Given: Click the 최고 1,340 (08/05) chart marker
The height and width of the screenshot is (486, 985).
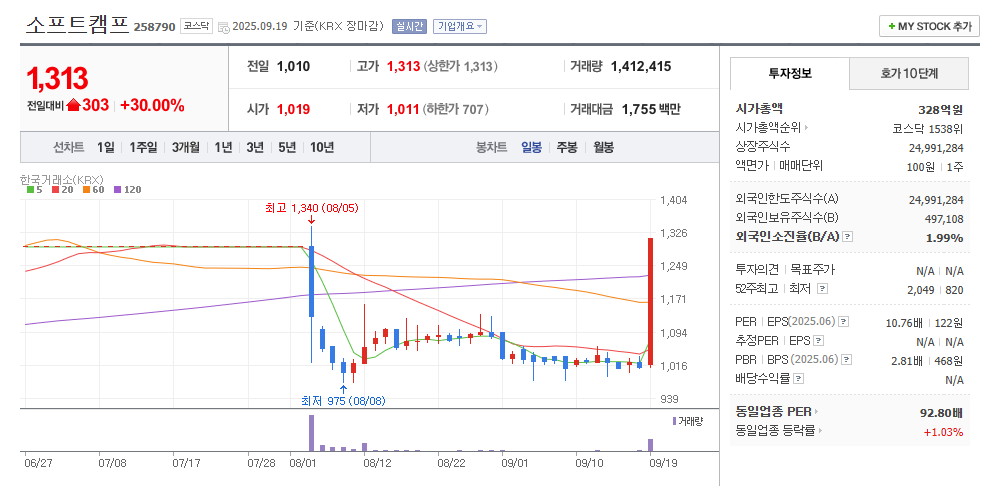Looking at the screenshot, I should tap(312, 208).
